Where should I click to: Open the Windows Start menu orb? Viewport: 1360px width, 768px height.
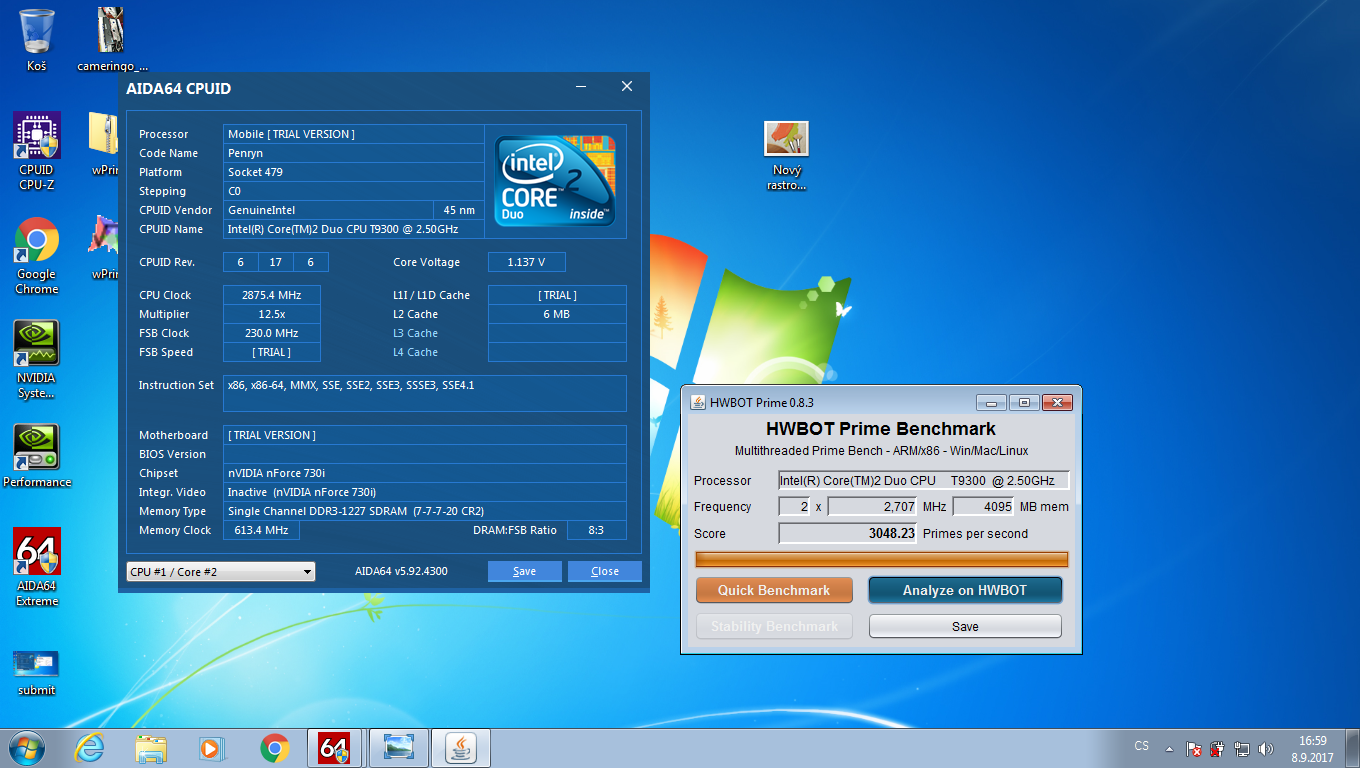pyautogui.click(x=25, y=747)
